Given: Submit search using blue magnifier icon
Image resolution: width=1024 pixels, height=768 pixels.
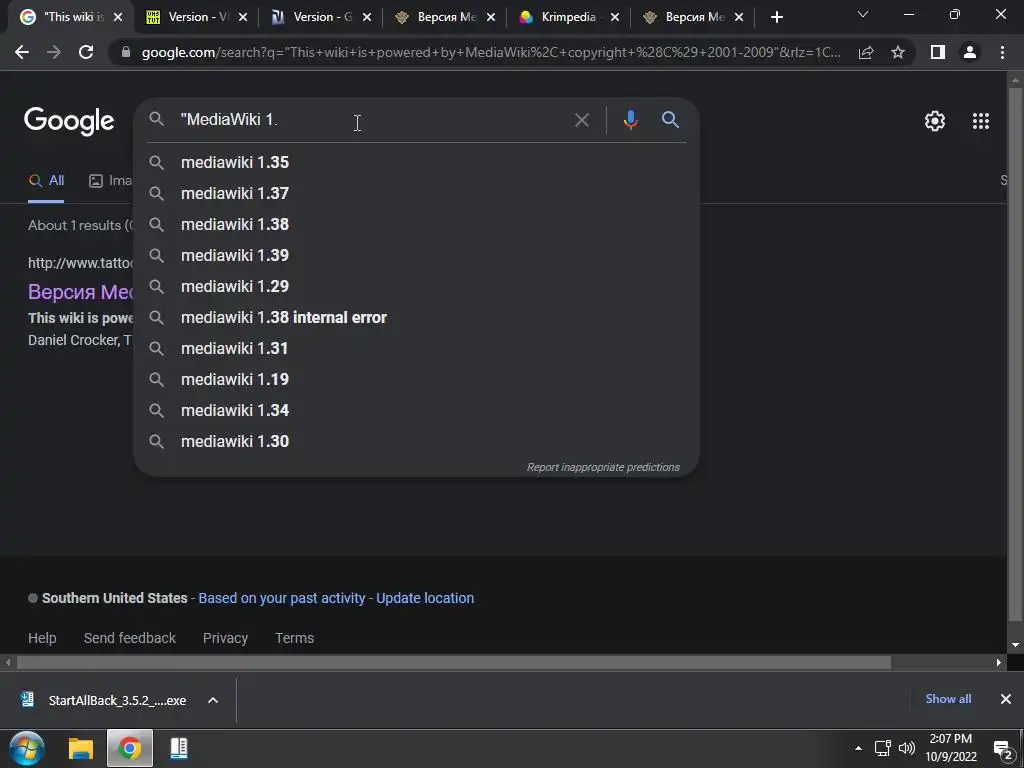Looking at the screenshot, I should tap(670, 120).
